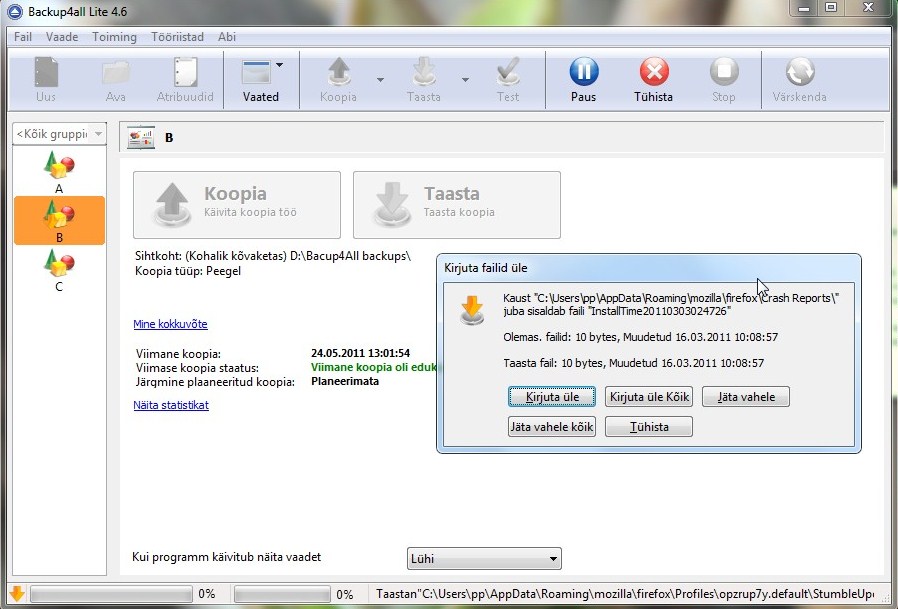Click the download arrow icon in overwrite dialog
898x609 pixels.
(x=472, y=310)
